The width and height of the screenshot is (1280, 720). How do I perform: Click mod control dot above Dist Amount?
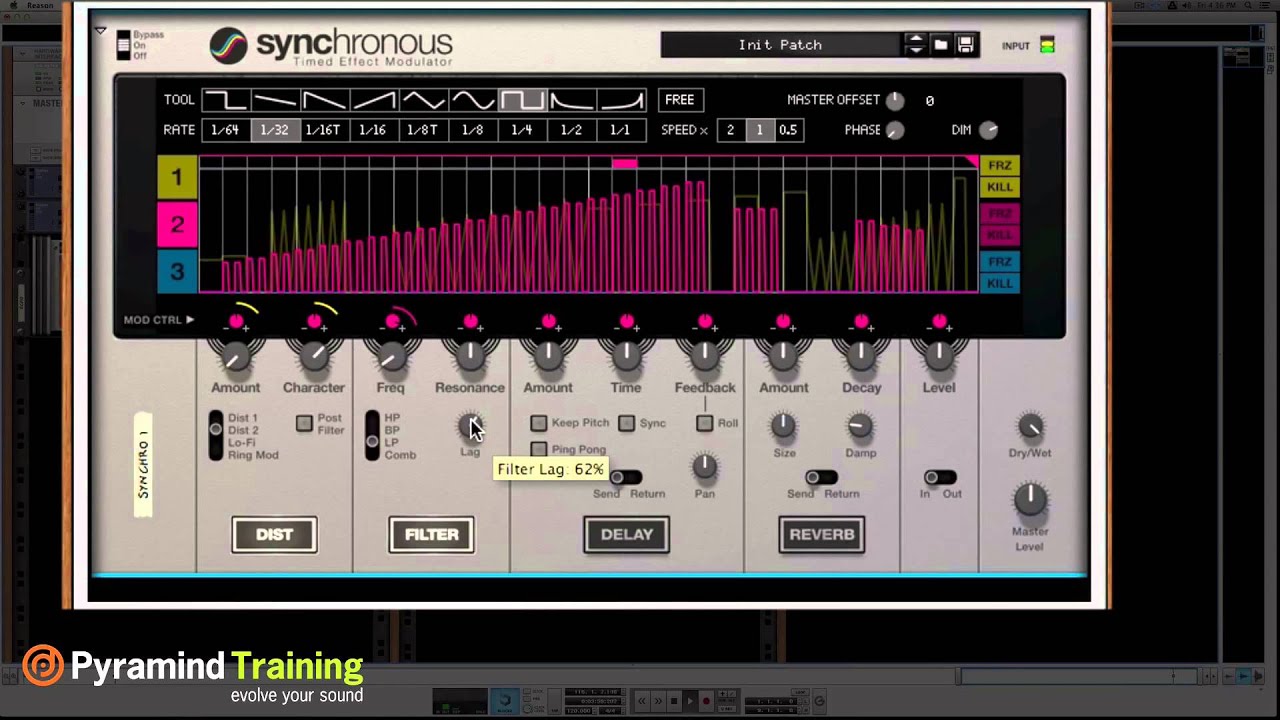coord(236,321)
